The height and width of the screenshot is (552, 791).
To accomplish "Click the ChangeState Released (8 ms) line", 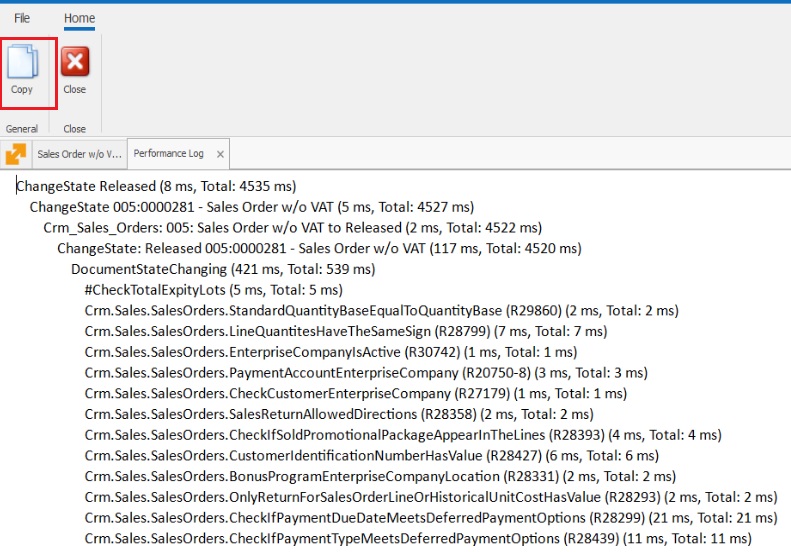I will pyautogui.click(x=156, y=186).
